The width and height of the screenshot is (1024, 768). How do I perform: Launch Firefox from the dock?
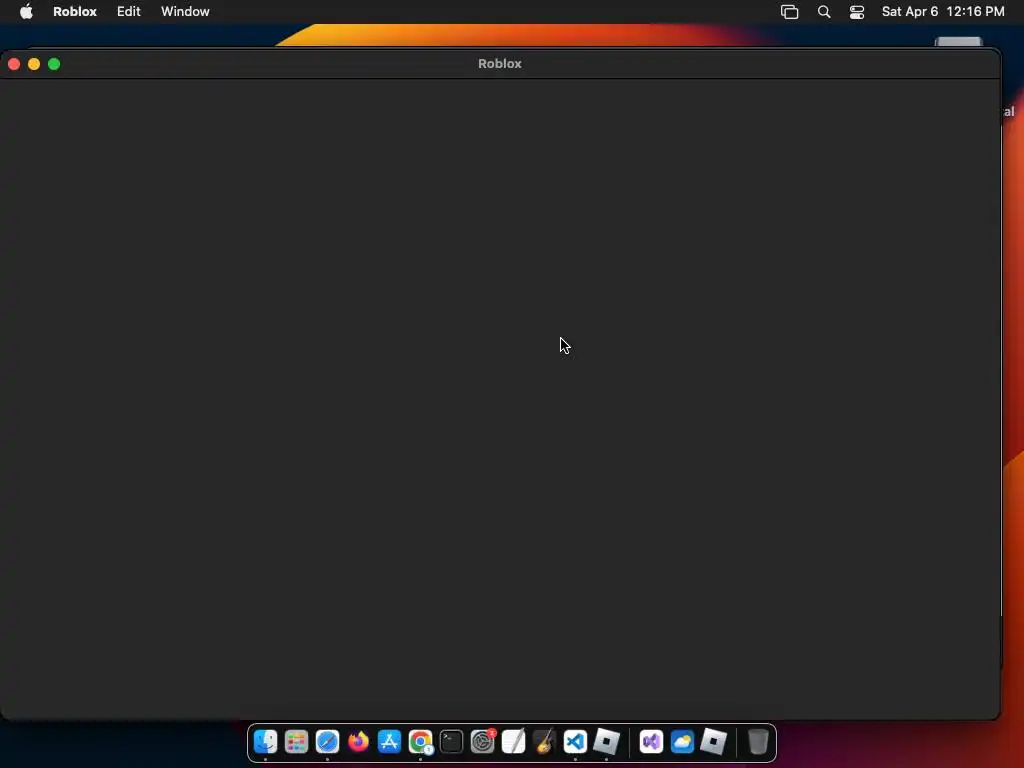pyautogui.click(x=359, y=742)
